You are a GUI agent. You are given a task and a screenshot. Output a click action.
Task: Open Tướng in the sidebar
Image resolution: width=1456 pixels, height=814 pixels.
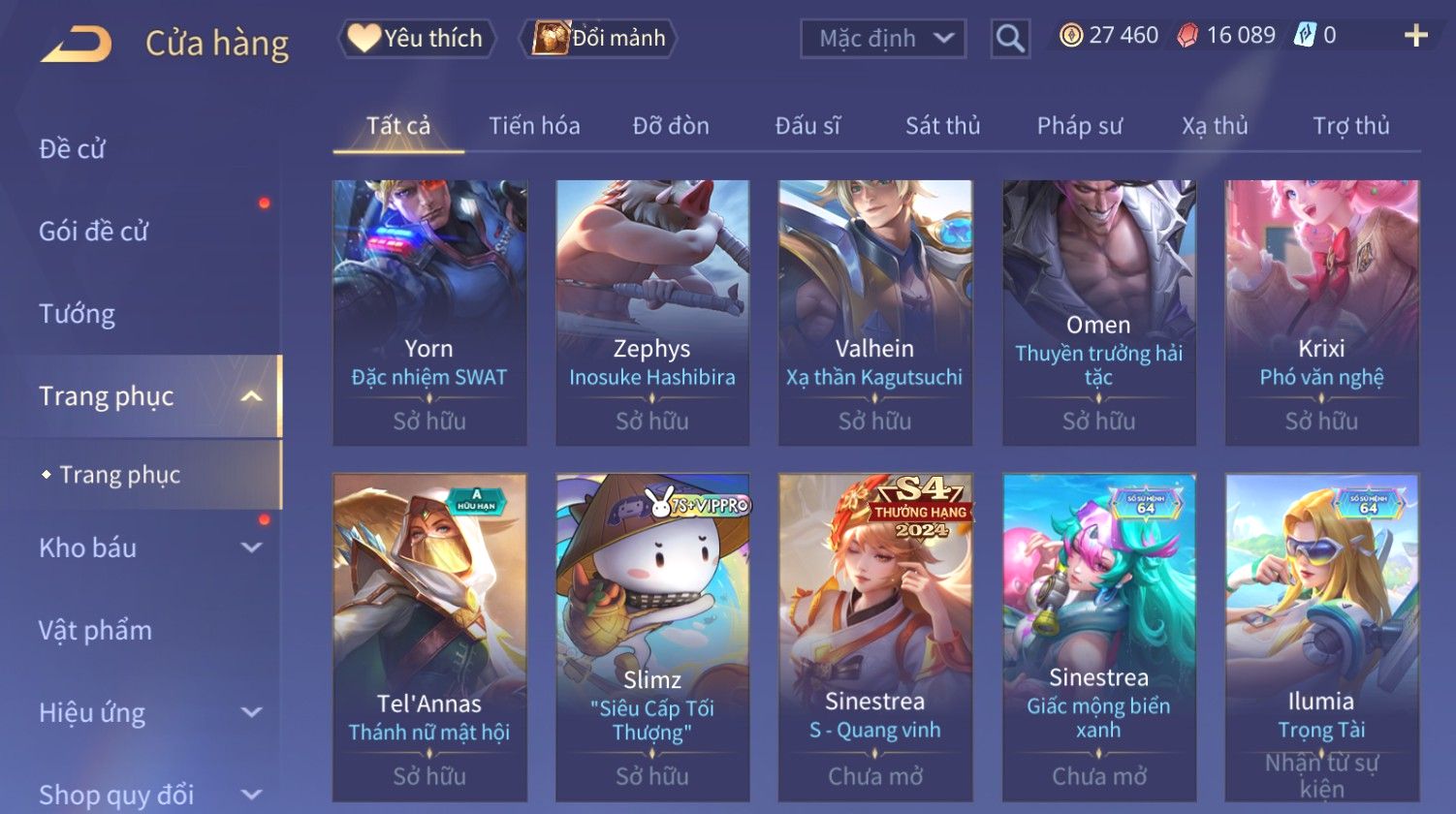tap(78, 314)
